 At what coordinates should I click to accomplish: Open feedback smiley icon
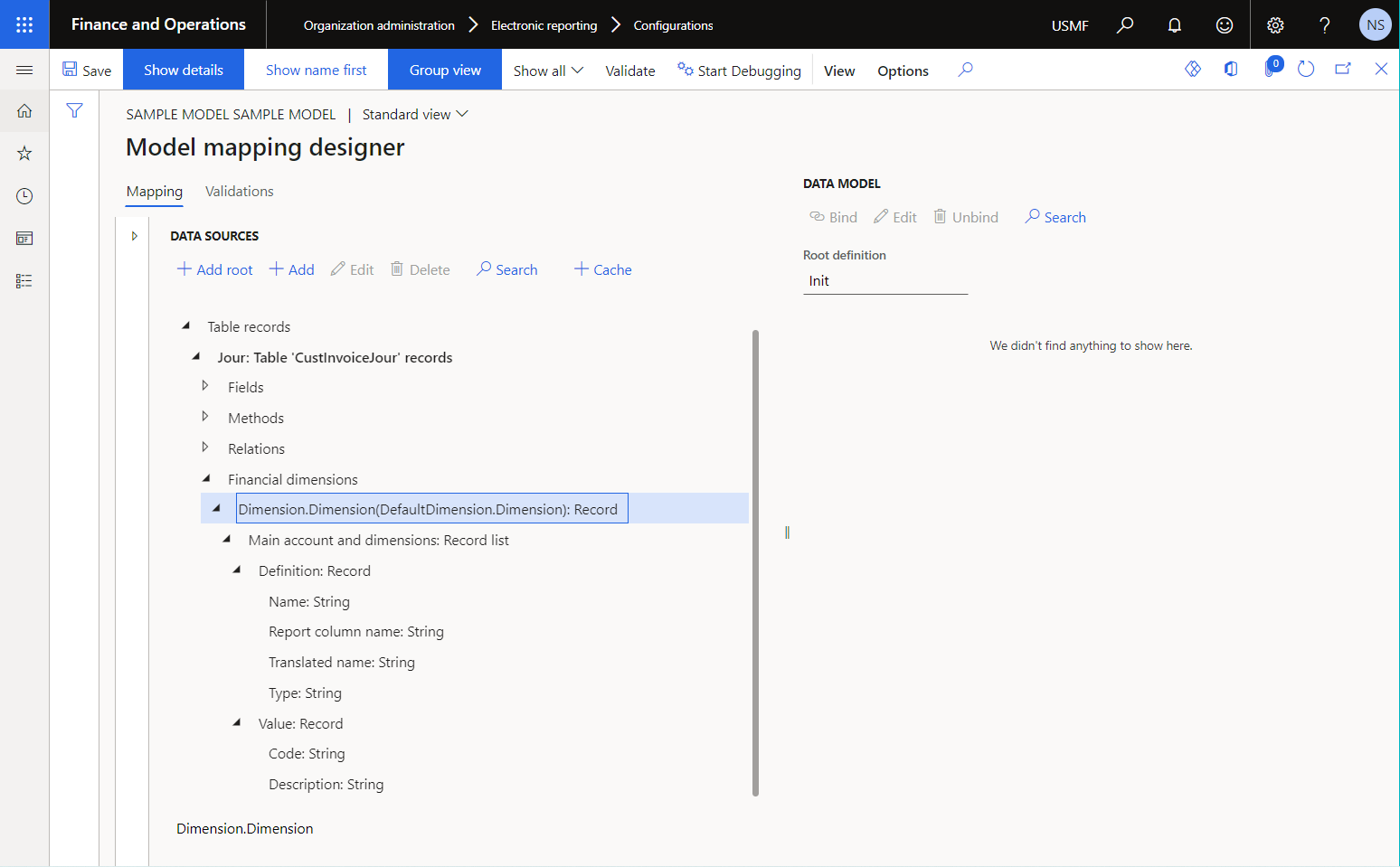coord(1225,24)
